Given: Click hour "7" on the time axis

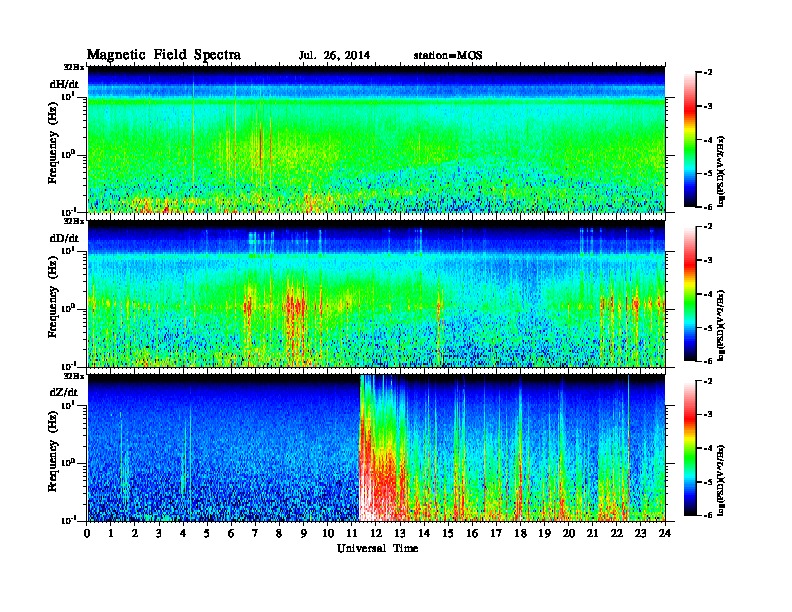Looking at the screenshot, I should [x=256, y=533].
